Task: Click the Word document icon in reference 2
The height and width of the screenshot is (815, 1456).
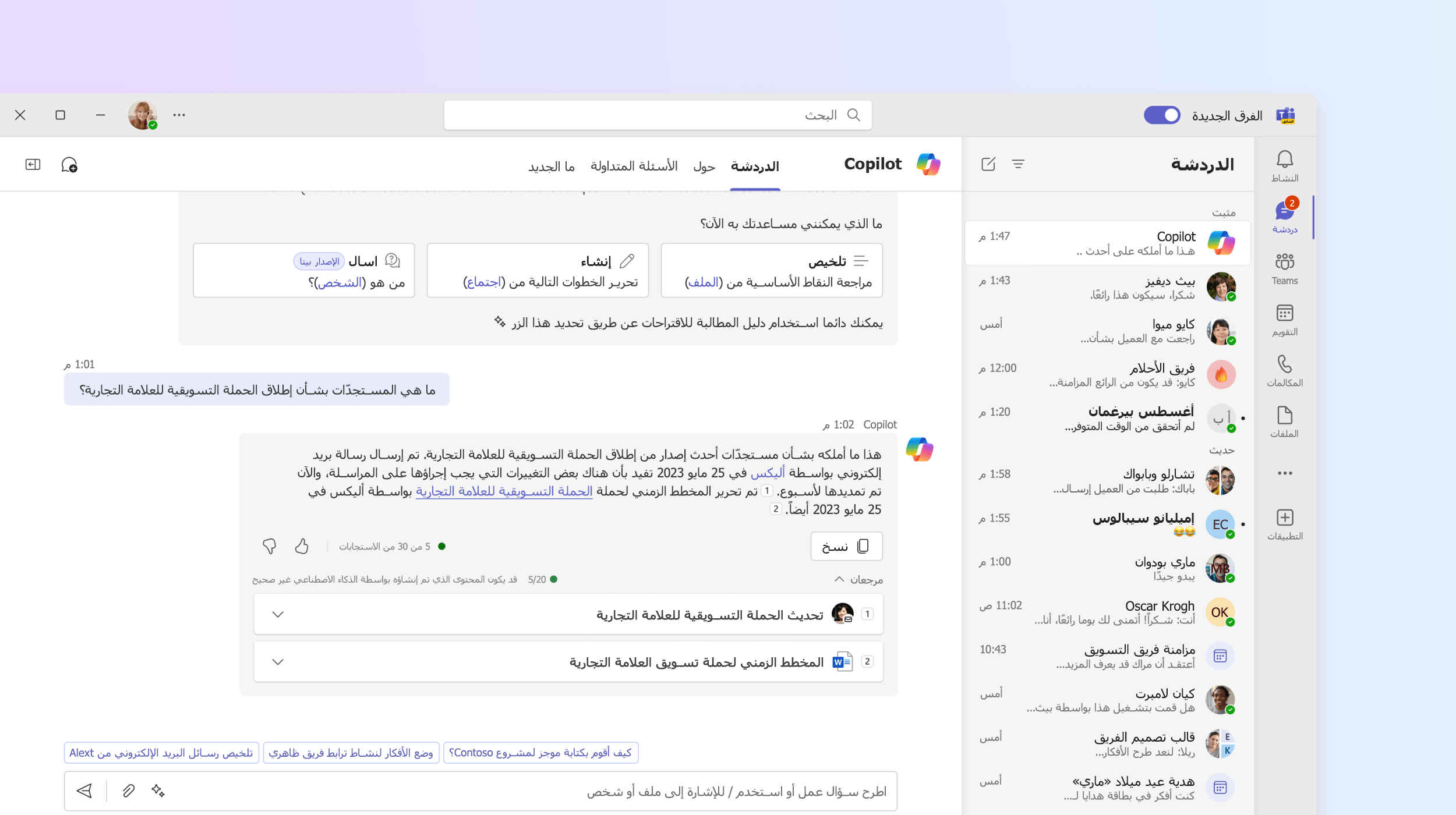Action: pos(842,662)
